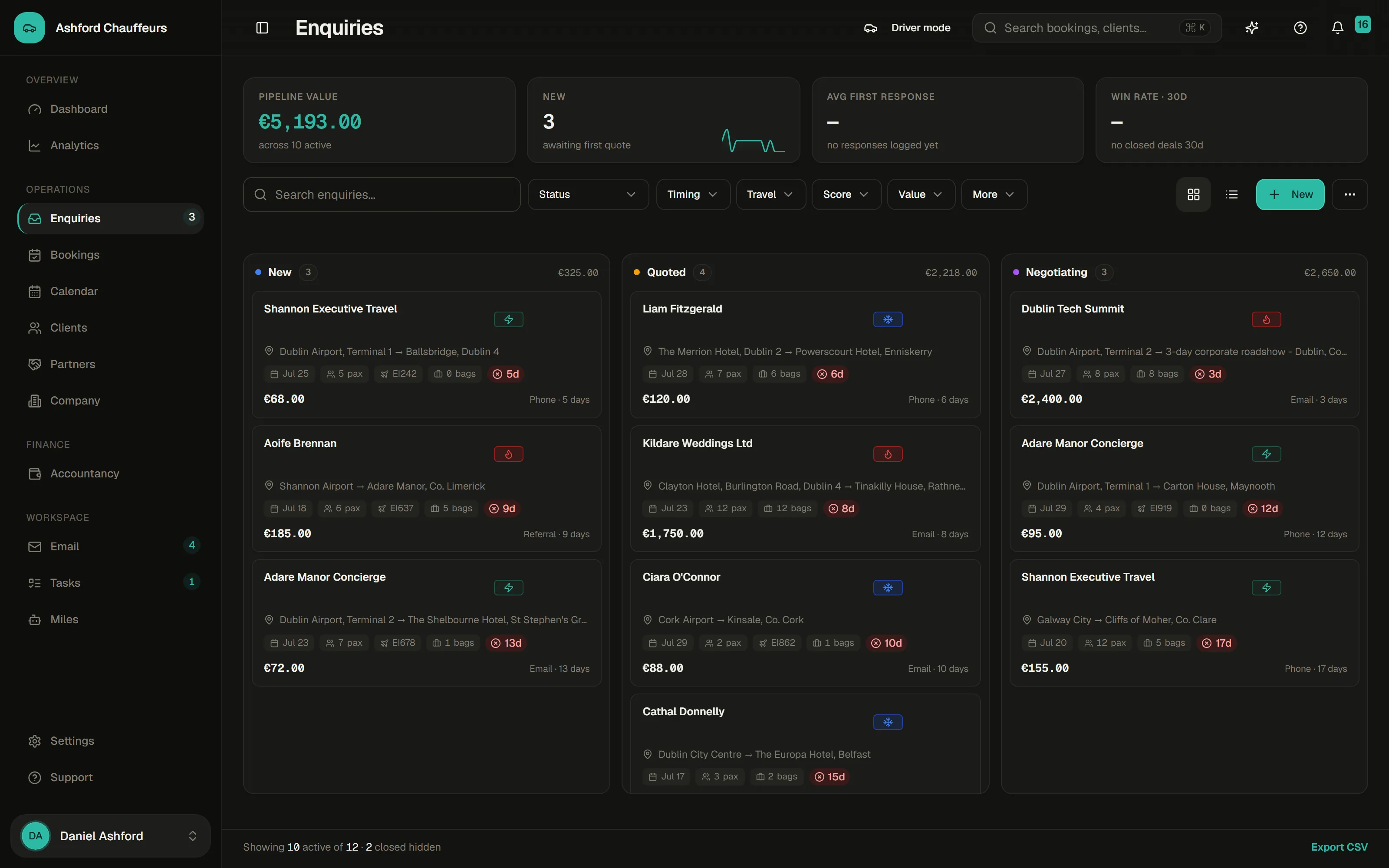1389x868 pixels.
Task: Toggle the sidebar collapse icon
Action: click(262, 27)
